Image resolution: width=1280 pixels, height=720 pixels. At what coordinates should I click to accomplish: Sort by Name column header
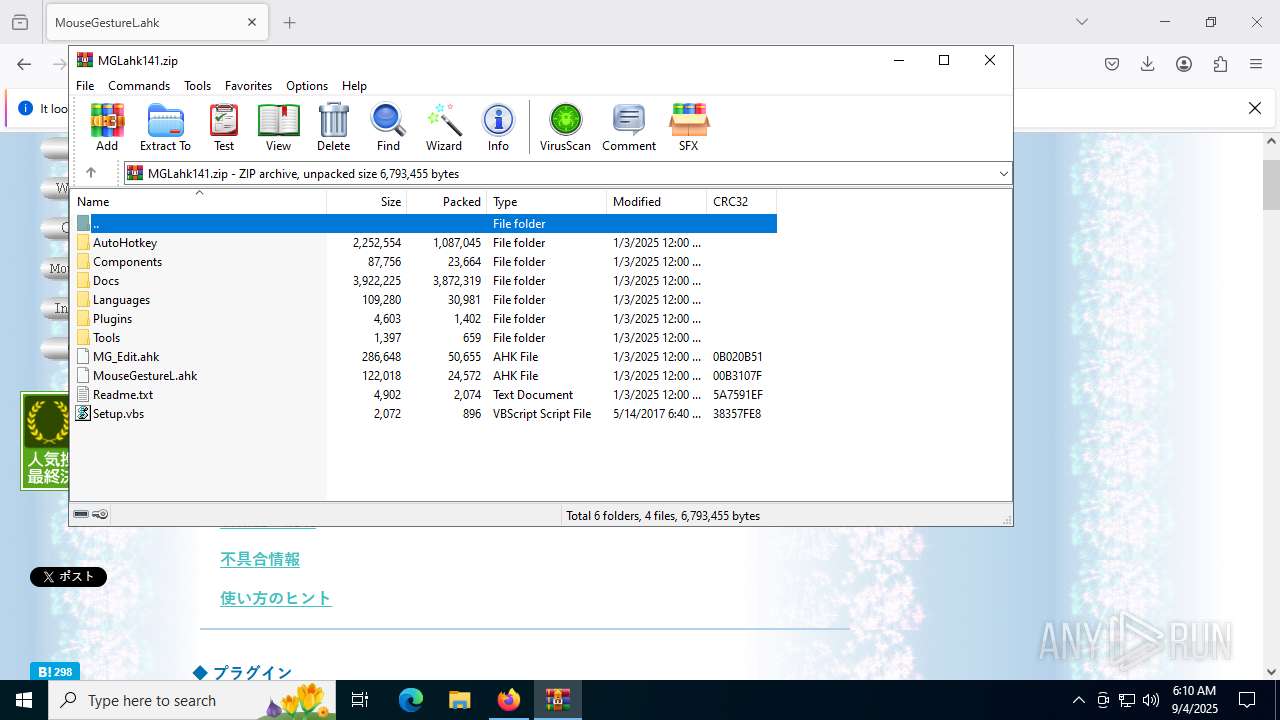click(198, 202)
